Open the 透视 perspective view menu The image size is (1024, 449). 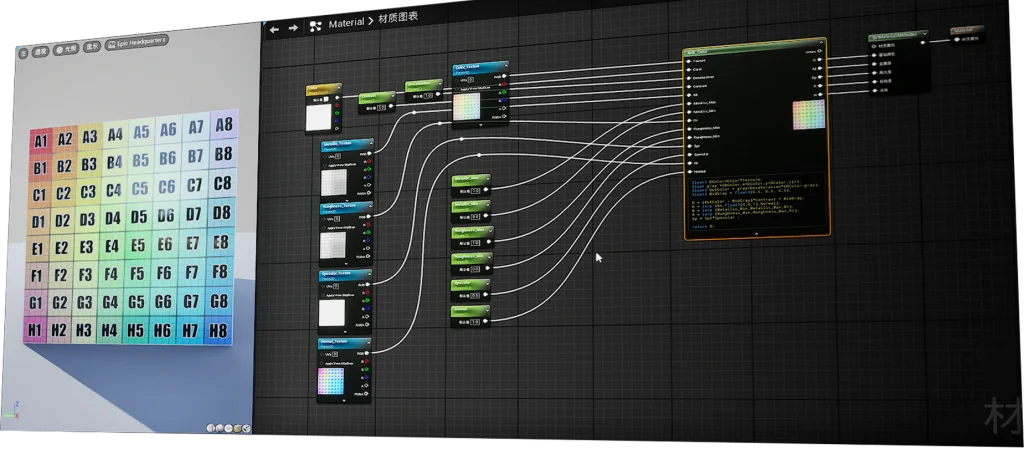[x=41, y=51]
